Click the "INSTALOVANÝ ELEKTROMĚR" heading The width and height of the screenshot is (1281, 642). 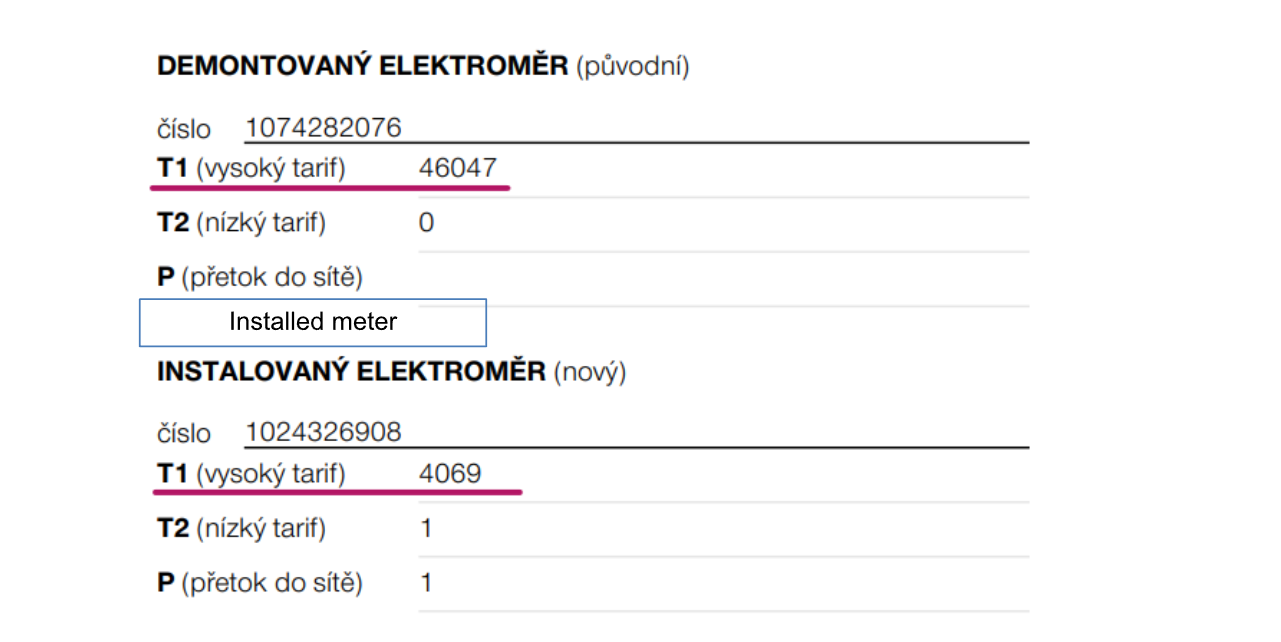pyautogui.click(x=351, y=372)
